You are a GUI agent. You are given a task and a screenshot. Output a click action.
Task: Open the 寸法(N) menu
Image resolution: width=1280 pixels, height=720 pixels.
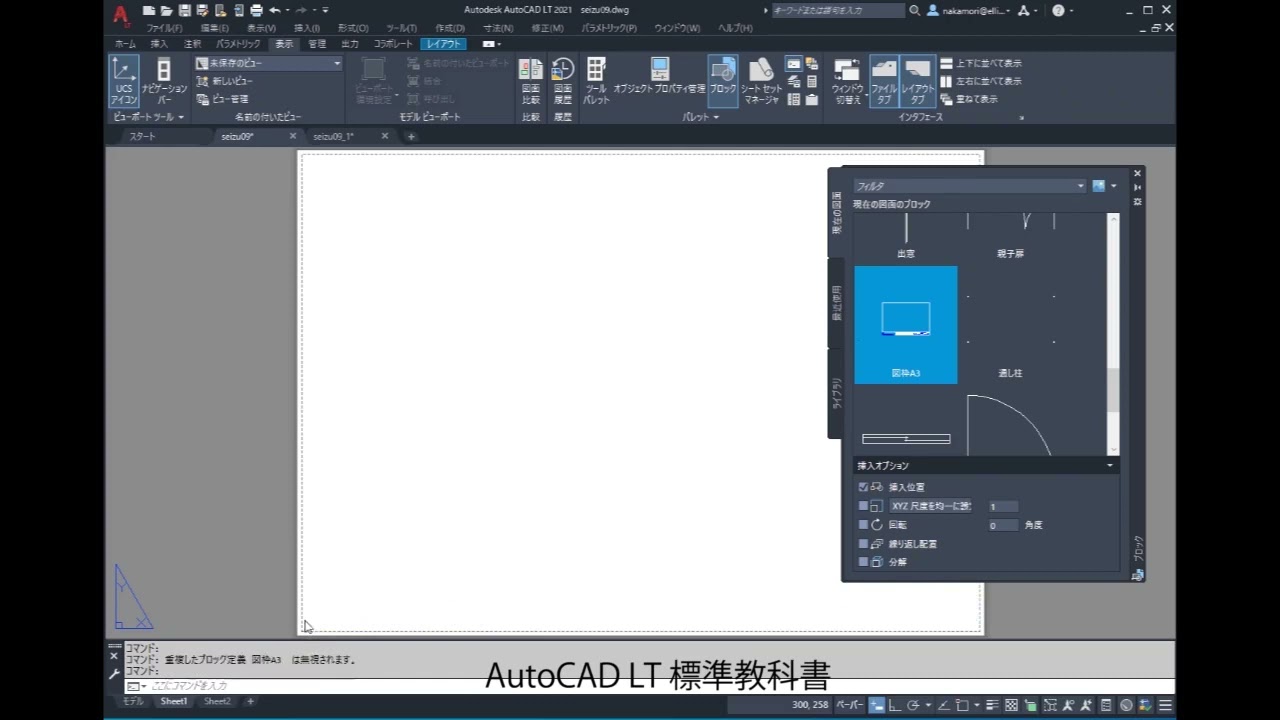[x=498, y=28]
